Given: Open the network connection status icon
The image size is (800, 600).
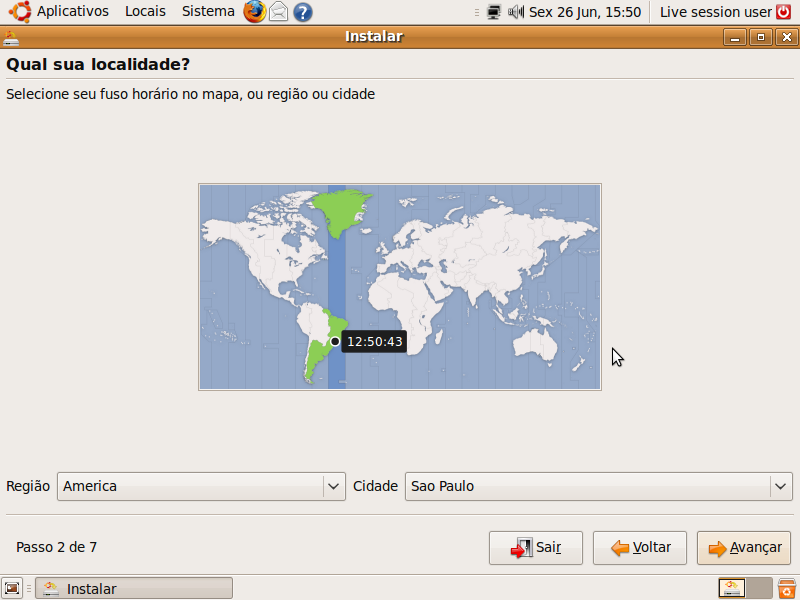Looking at the screenshot, I should (x=494, y=12).
